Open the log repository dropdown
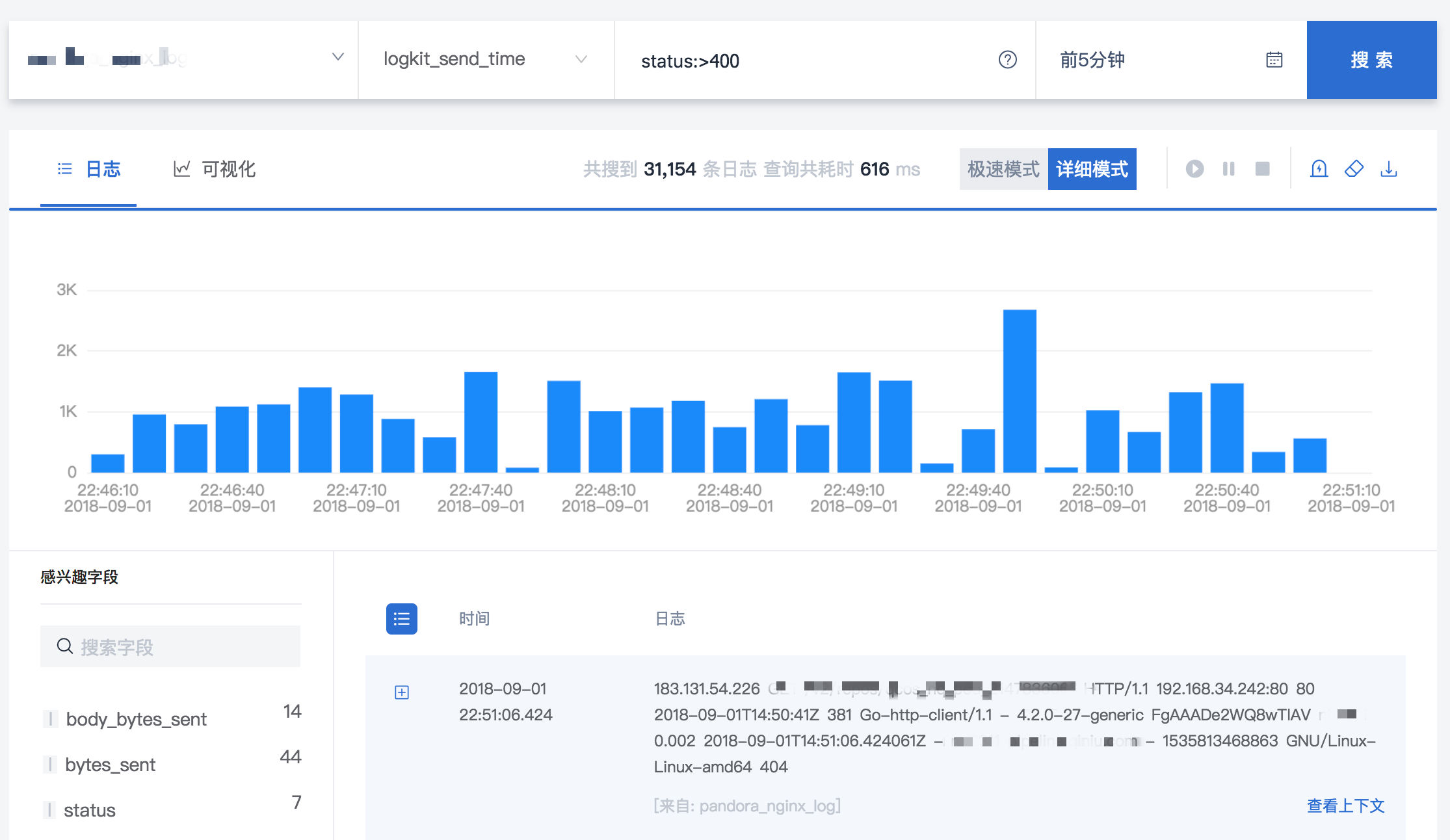Viewport: 1450px width, 840px height. pos(183,60)
